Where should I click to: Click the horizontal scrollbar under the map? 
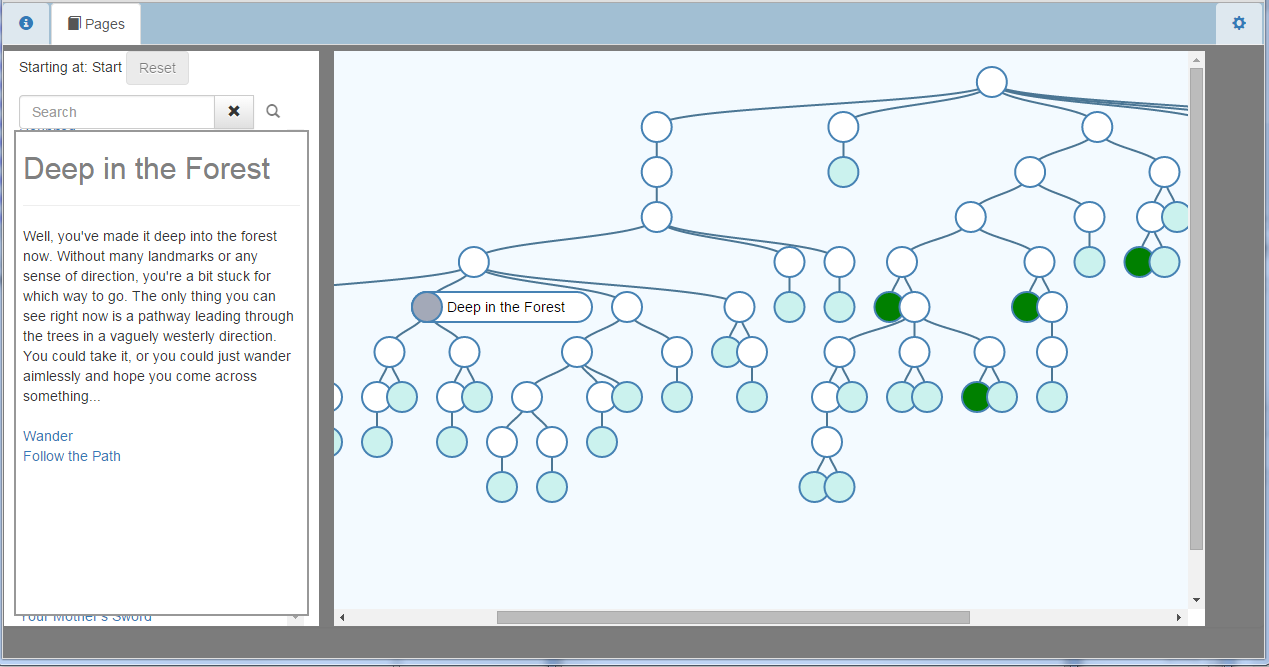(733, 617)
